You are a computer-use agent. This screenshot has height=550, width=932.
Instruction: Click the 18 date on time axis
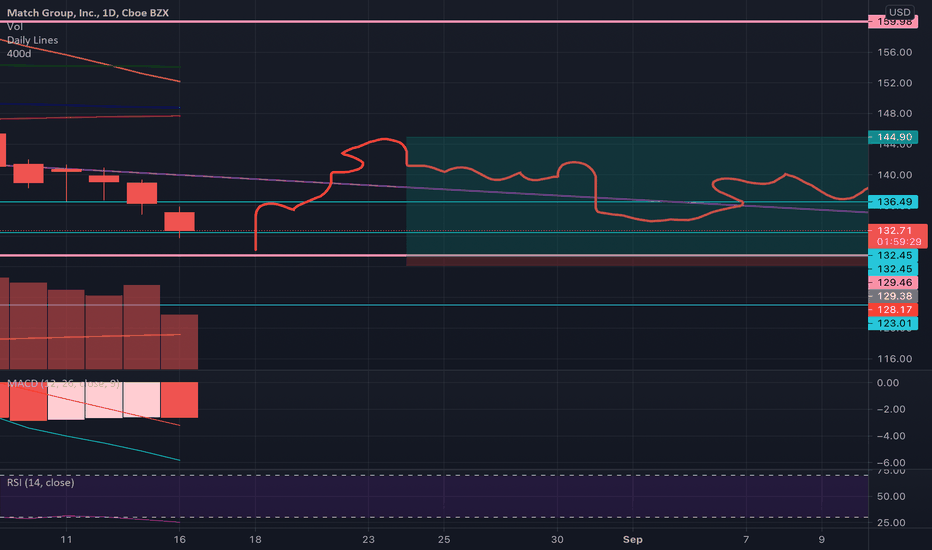(x=255, y=539)
